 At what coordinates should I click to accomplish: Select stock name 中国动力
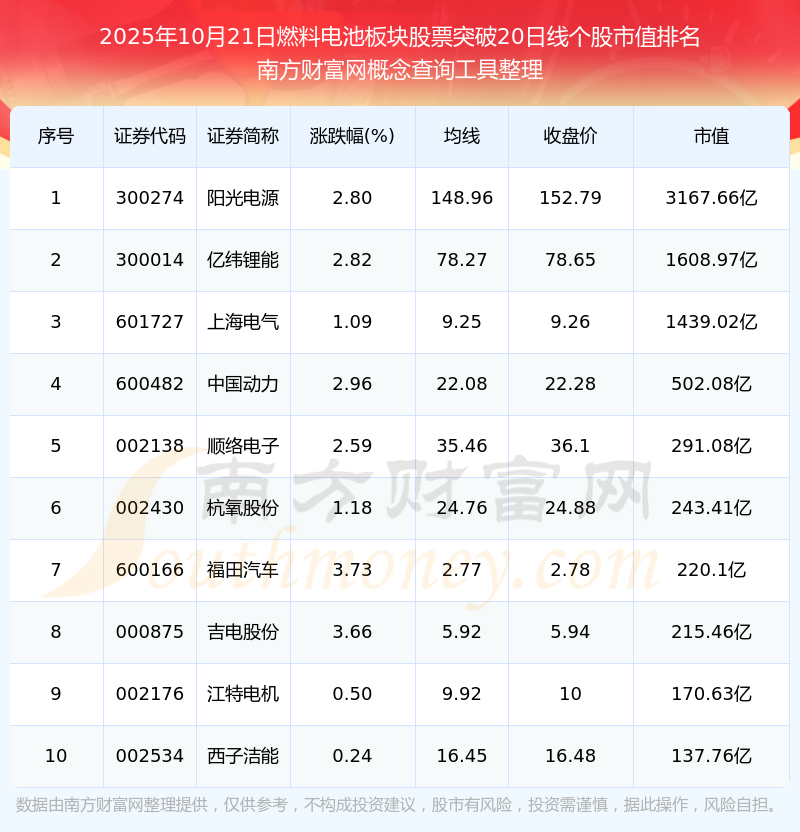(x=243, y=384)
